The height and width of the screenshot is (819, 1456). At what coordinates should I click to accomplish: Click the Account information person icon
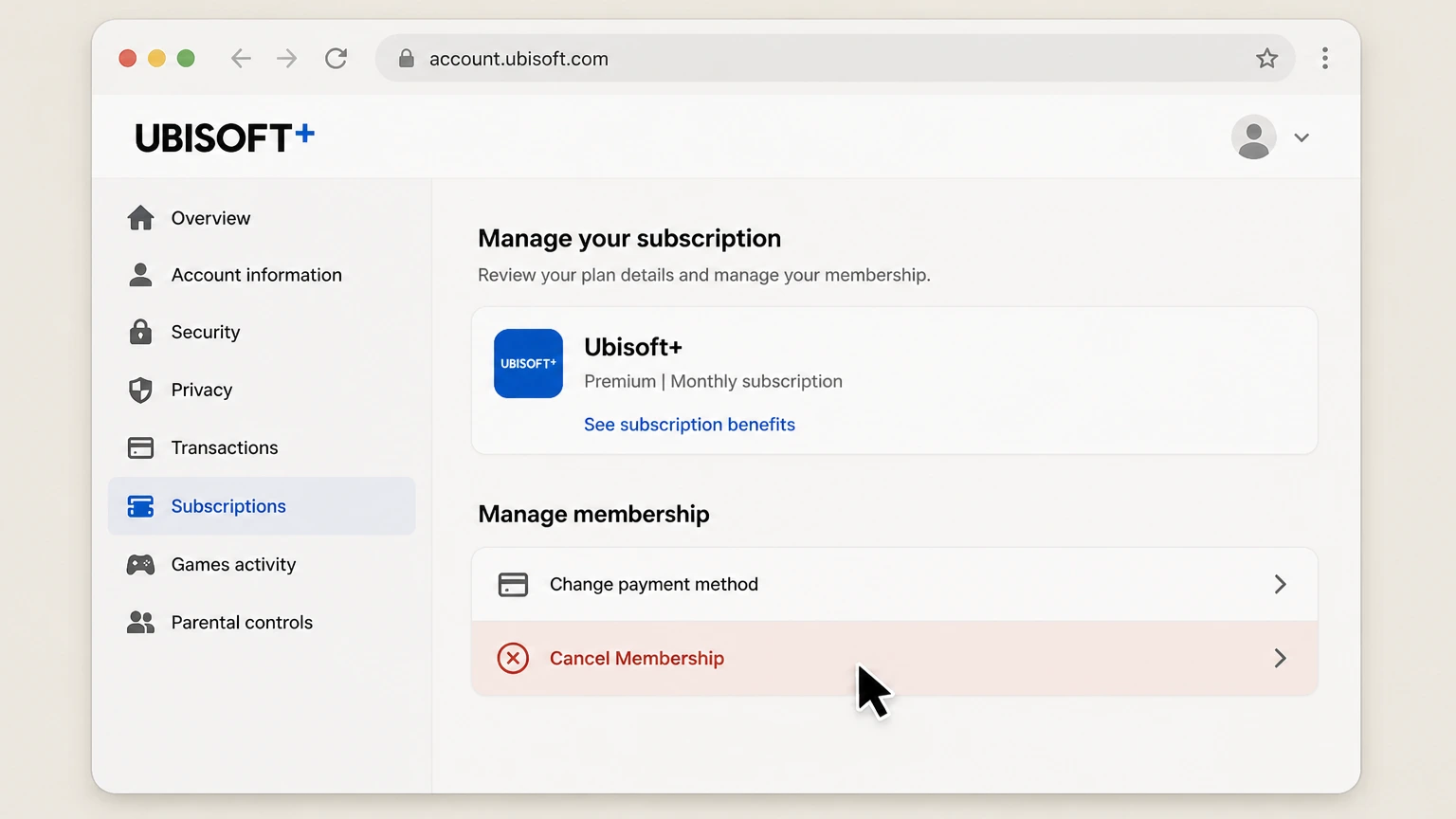click(x=140, y=275)
